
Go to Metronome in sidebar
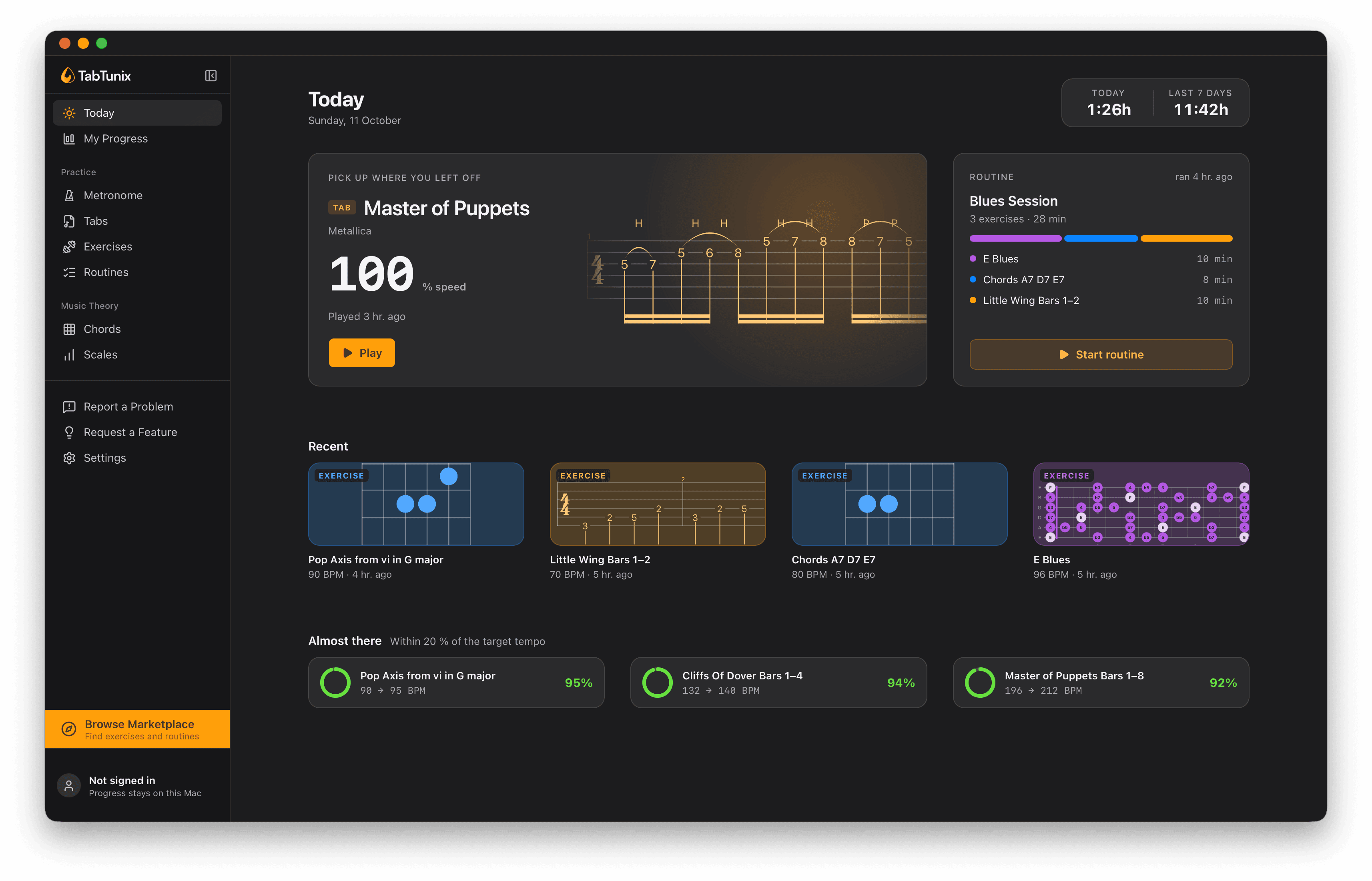[137, 196]
